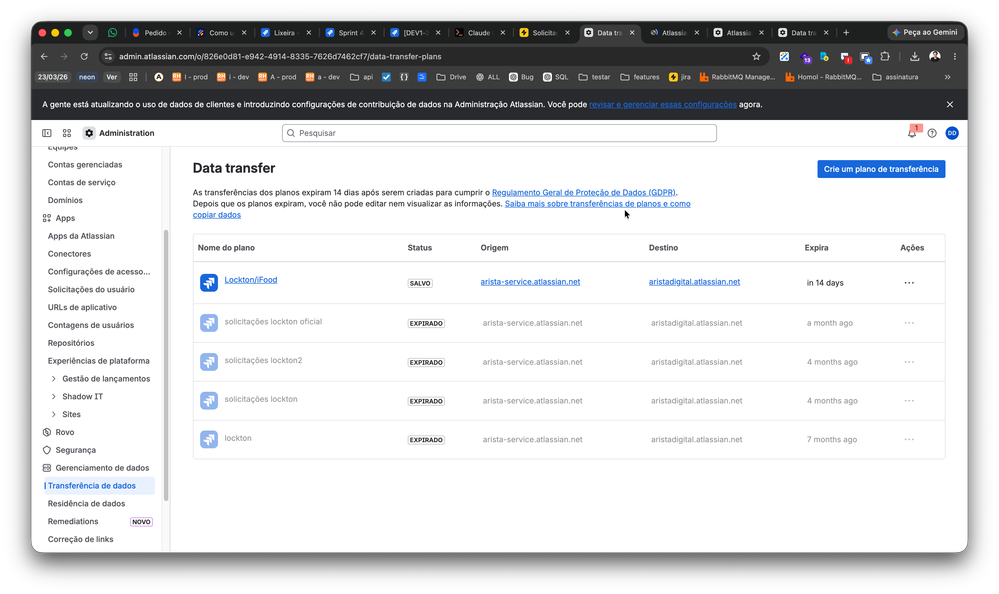Open the GDPR regulation link
The height and width of the screenshot is (594, 999).
(584, 192)
